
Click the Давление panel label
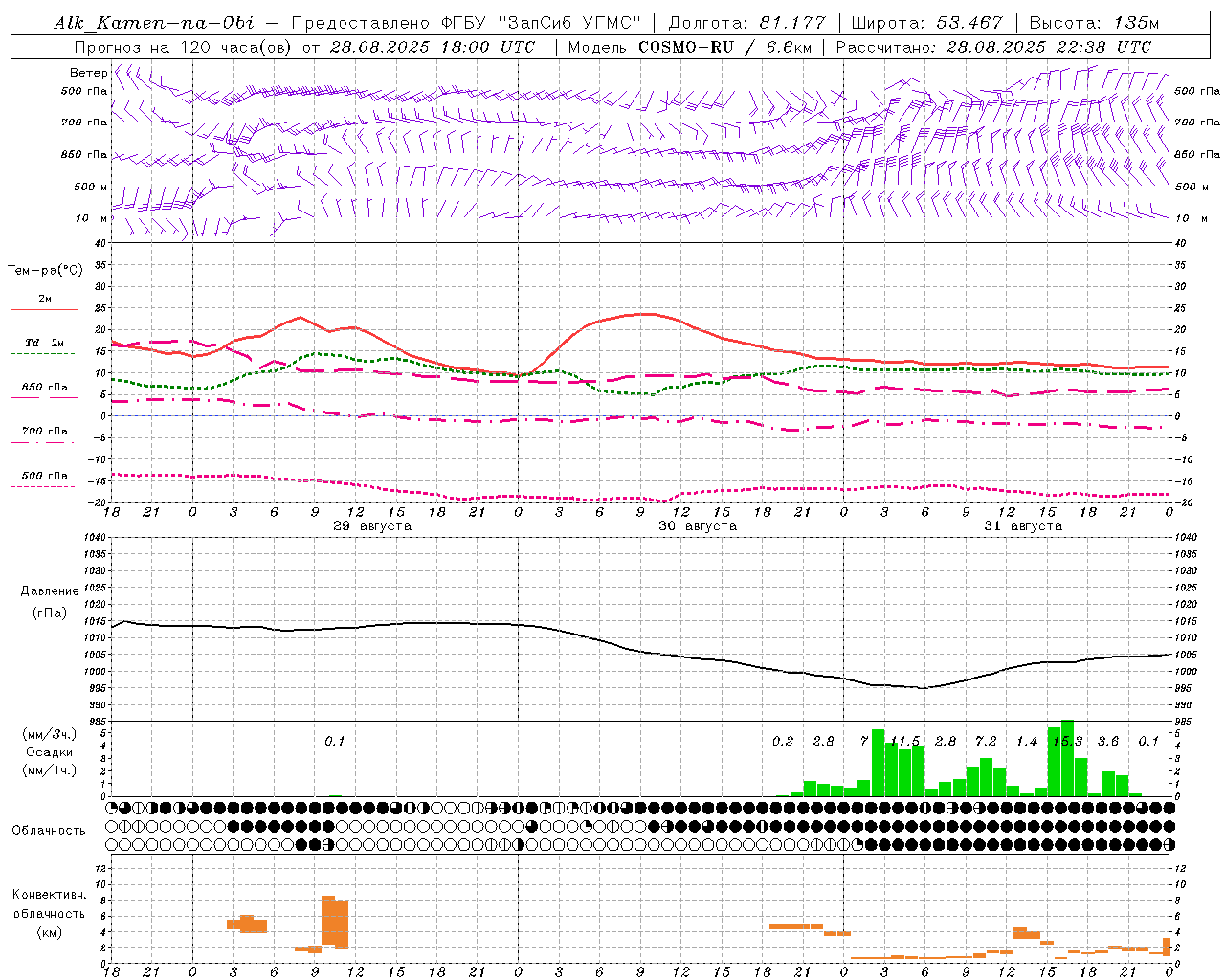click(50, 591)
